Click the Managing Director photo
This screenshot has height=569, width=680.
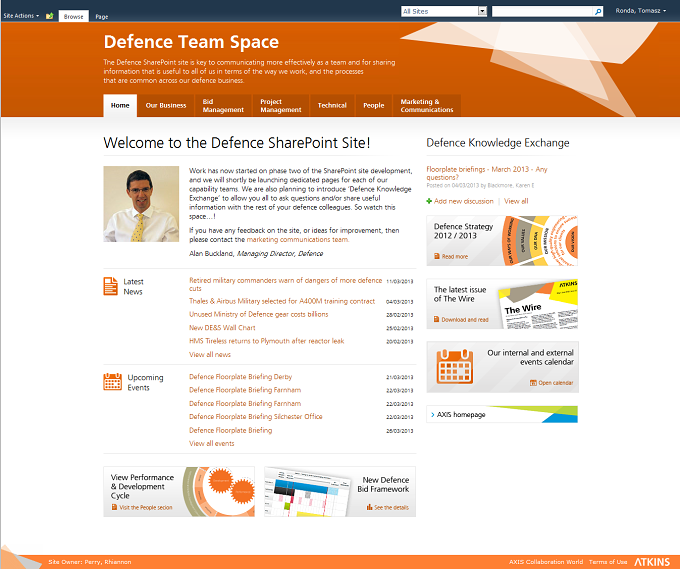click(x=141, y=204)
